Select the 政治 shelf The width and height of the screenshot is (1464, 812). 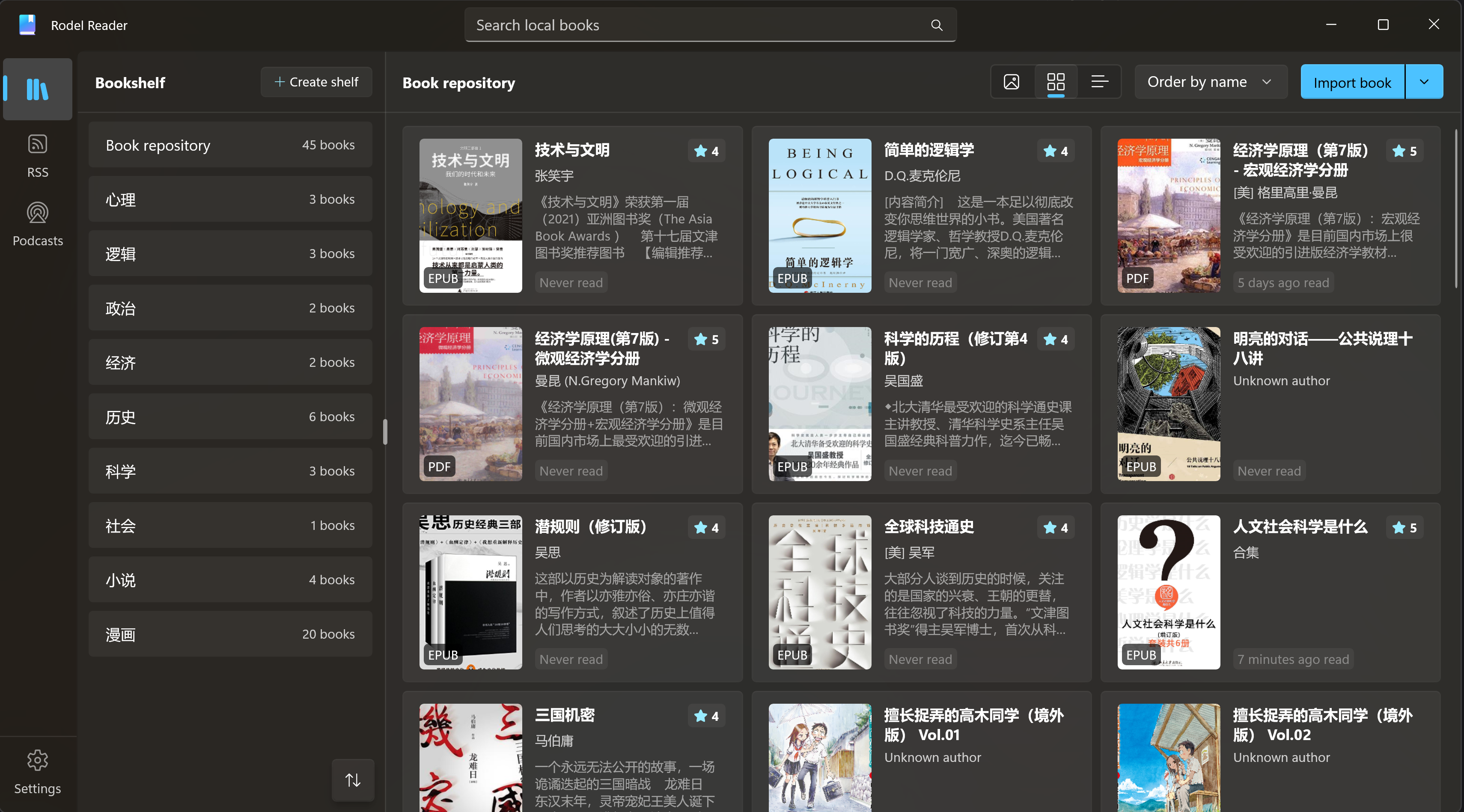230,308
